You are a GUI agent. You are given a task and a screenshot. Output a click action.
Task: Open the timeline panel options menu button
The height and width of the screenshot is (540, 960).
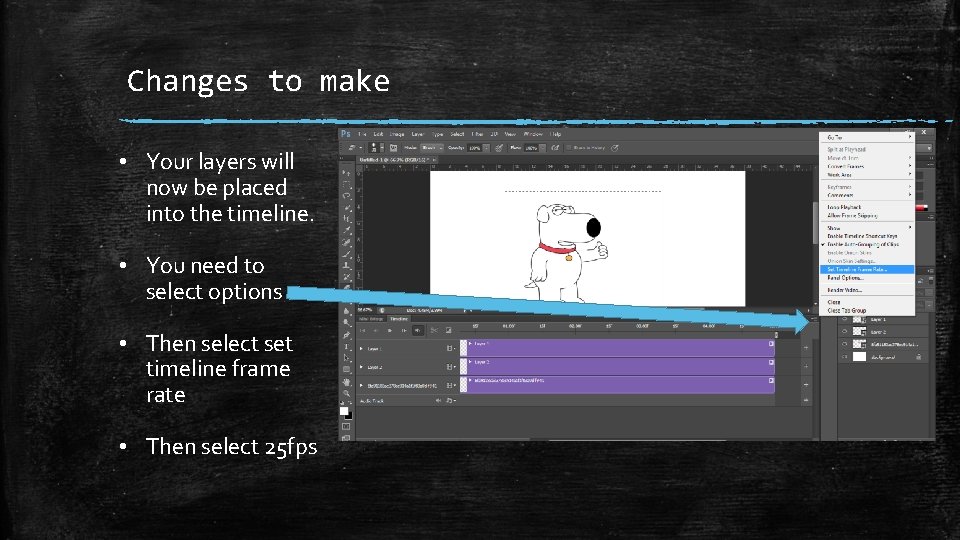click(814, 318)
